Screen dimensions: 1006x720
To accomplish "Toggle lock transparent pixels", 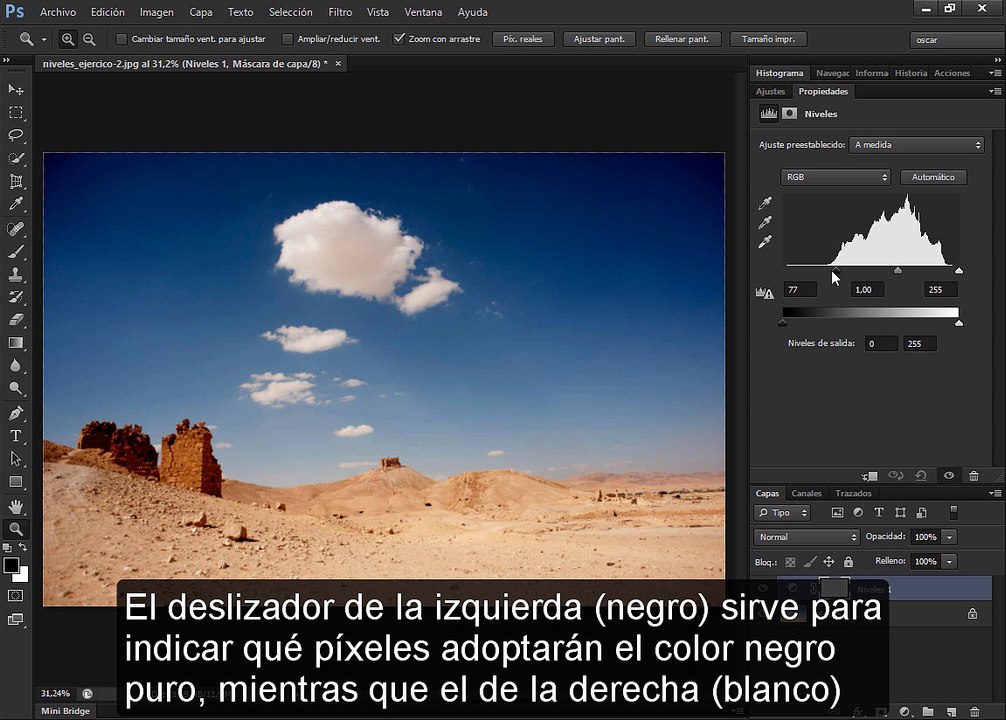I will (x=790, y=562).
